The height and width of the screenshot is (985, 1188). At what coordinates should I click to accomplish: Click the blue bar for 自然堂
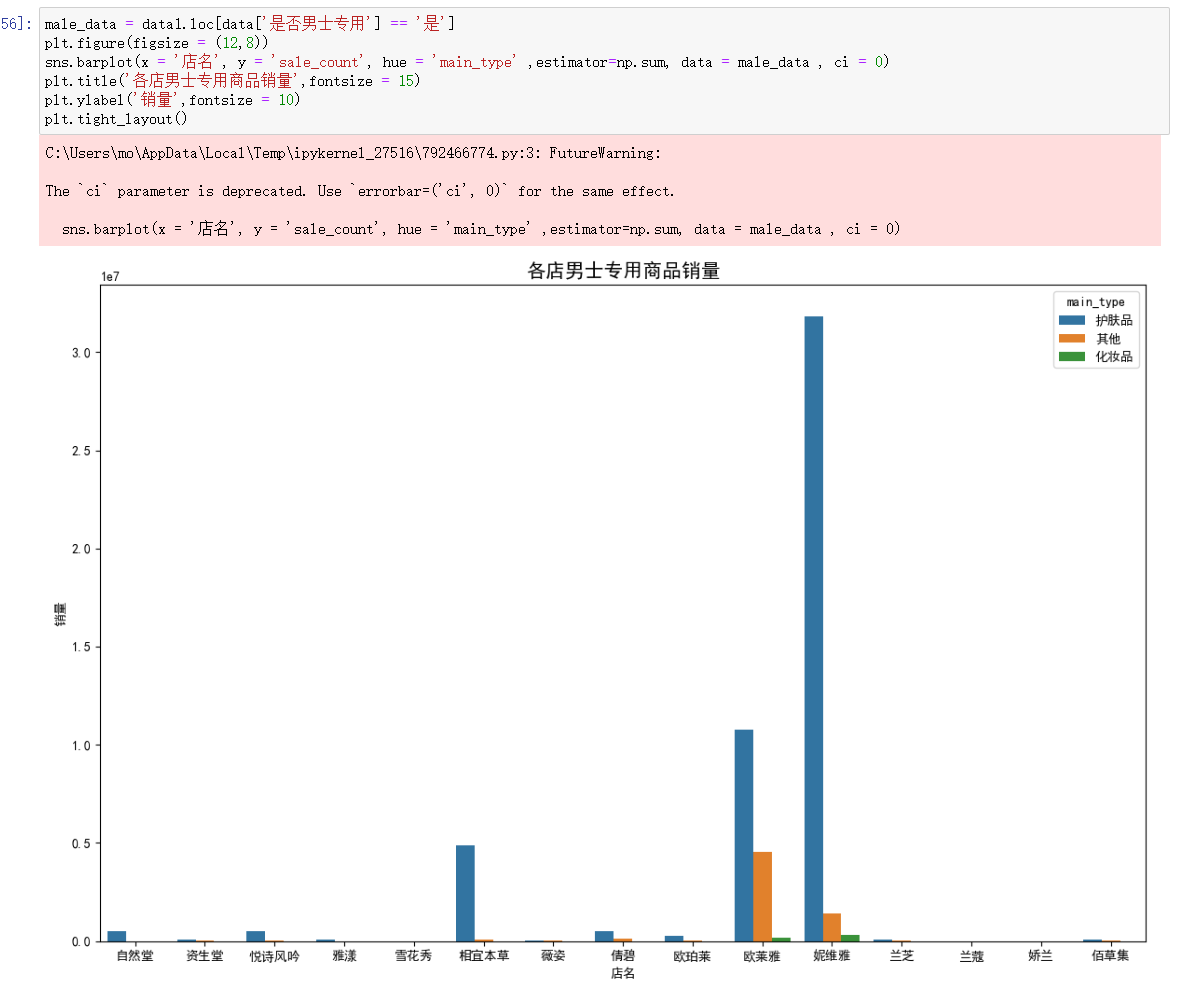(117, 937)
